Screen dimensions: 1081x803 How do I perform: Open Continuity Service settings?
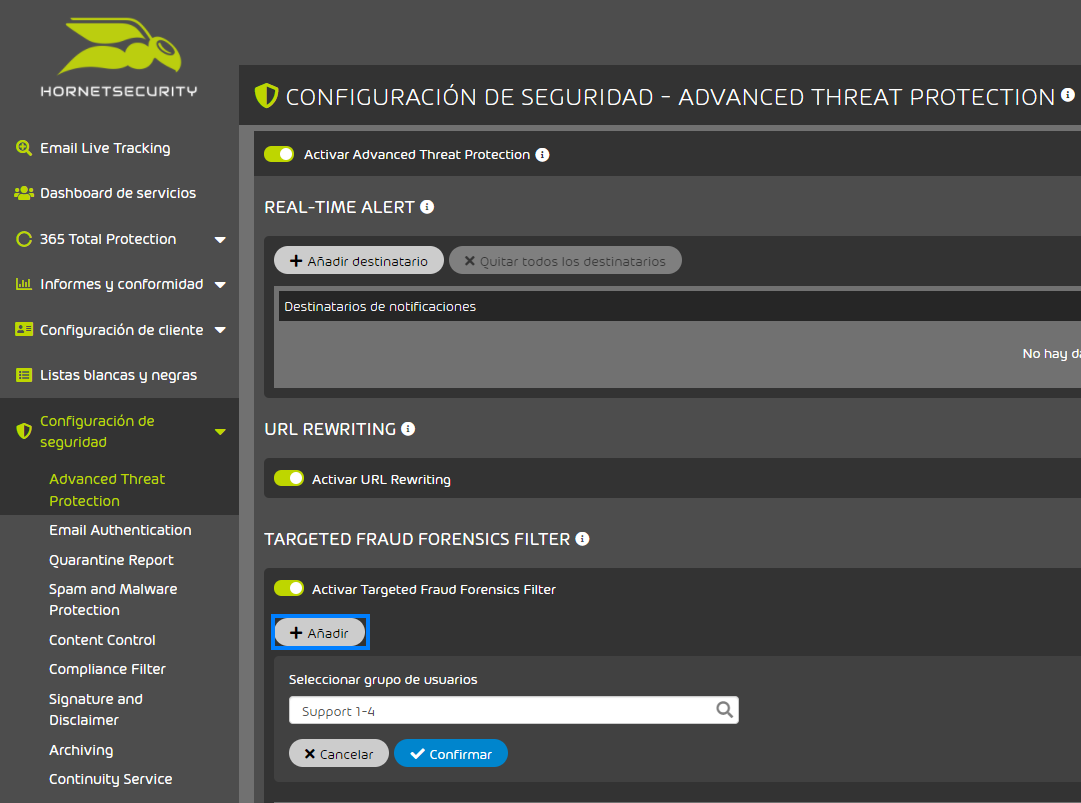click(110, 779)
